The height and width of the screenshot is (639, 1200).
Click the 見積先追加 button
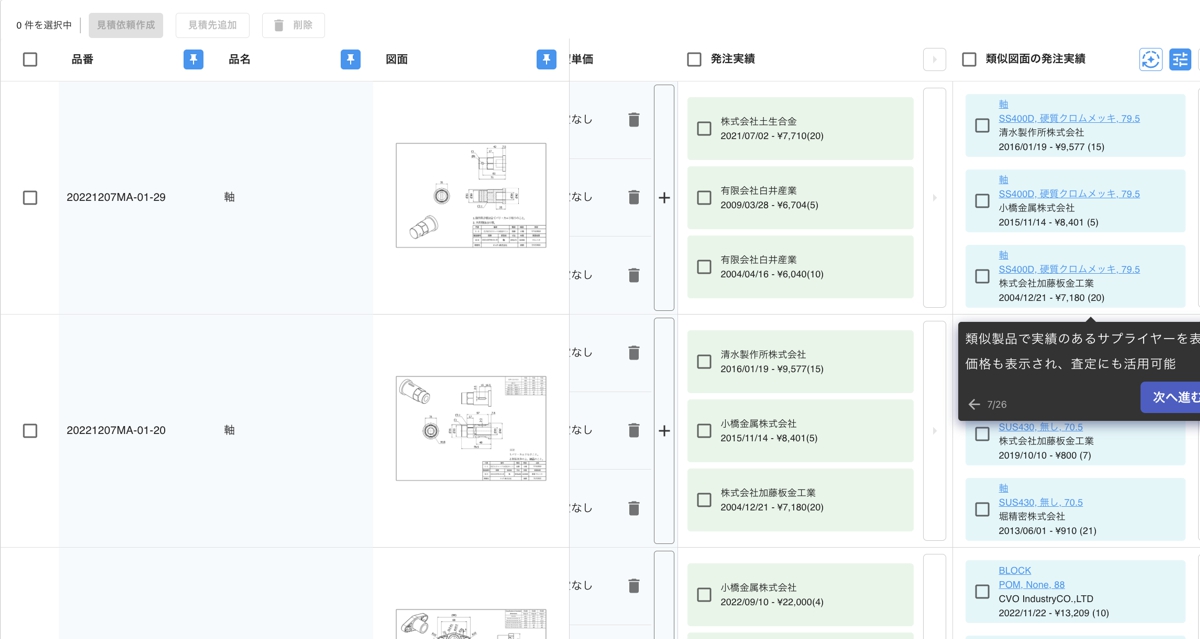point(212,25)
